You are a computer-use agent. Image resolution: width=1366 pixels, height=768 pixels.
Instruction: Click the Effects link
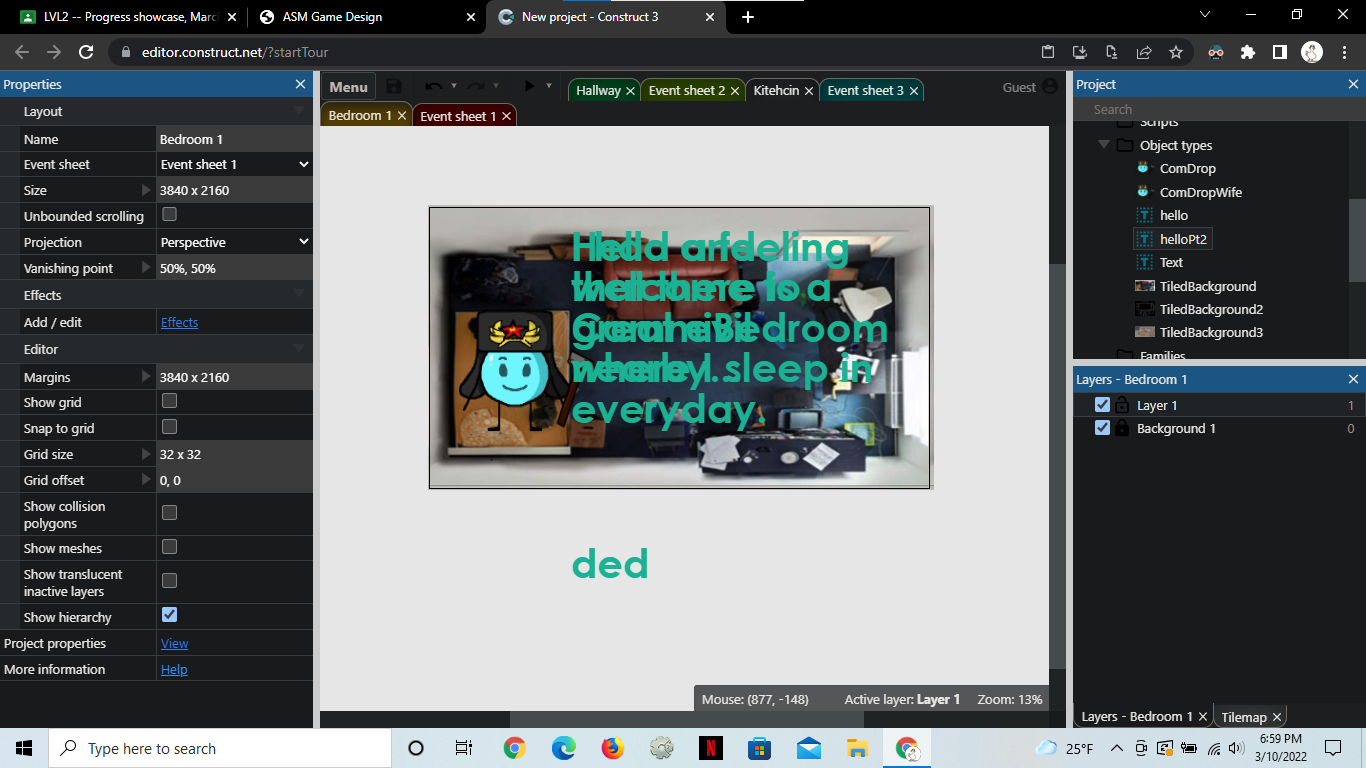pos(179,322)
